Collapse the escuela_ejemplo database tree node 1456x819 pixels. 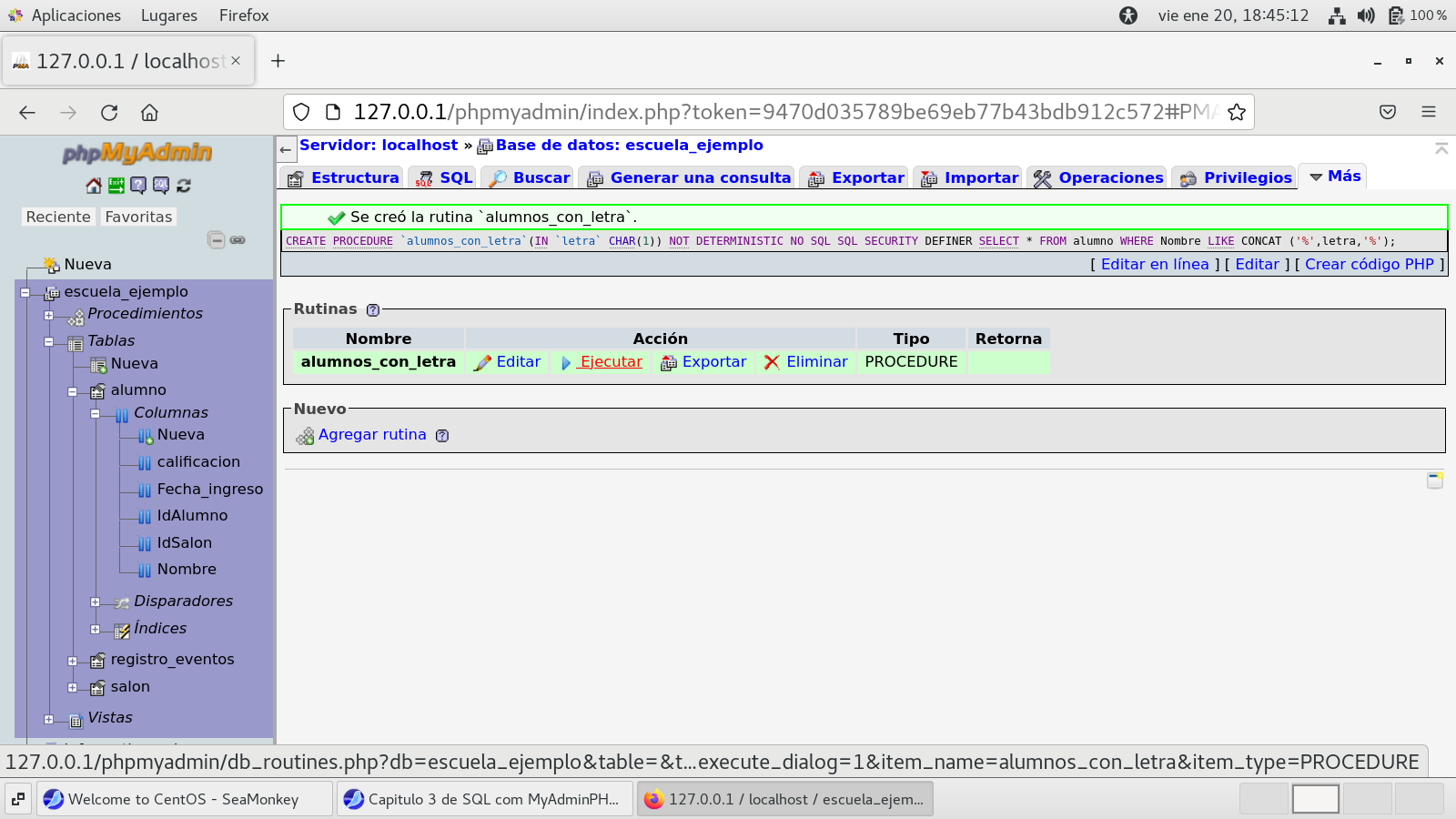click(25, 292)
